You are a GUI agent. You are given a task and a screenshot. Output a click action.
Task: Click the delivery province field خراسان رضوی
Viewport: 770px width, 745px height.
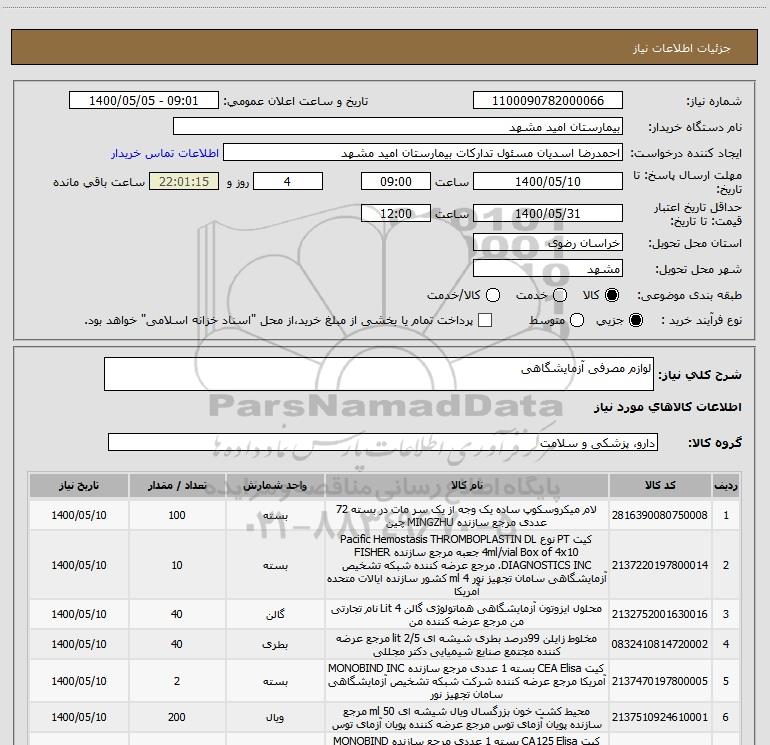(548, 242)
